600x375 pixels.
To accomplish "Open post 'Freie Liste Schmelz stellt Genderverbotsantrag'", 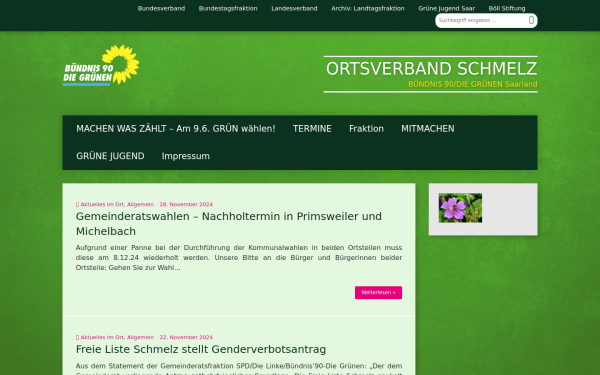I will point(201,349).
